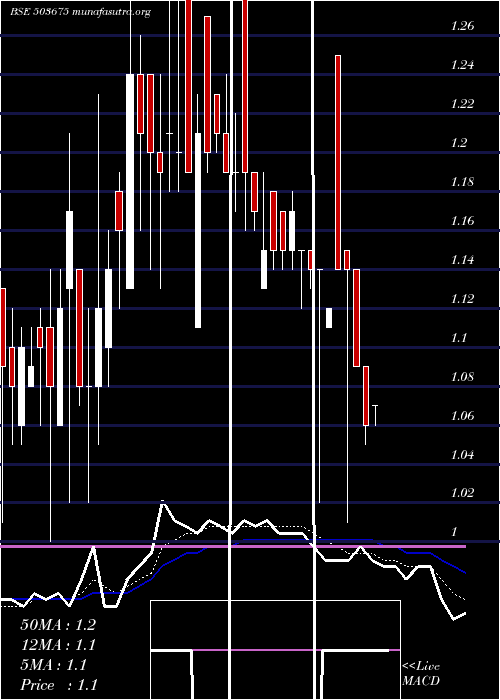Select the '5MA : 1.1' indicator text

pos(54,665)
